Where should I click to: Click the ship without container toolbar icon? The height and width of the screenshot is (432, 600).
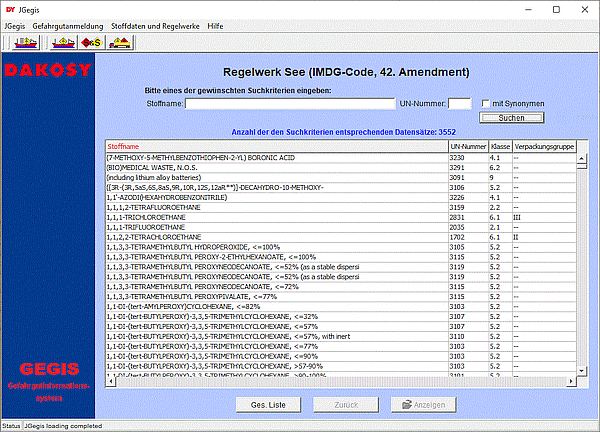pos(64,42)
